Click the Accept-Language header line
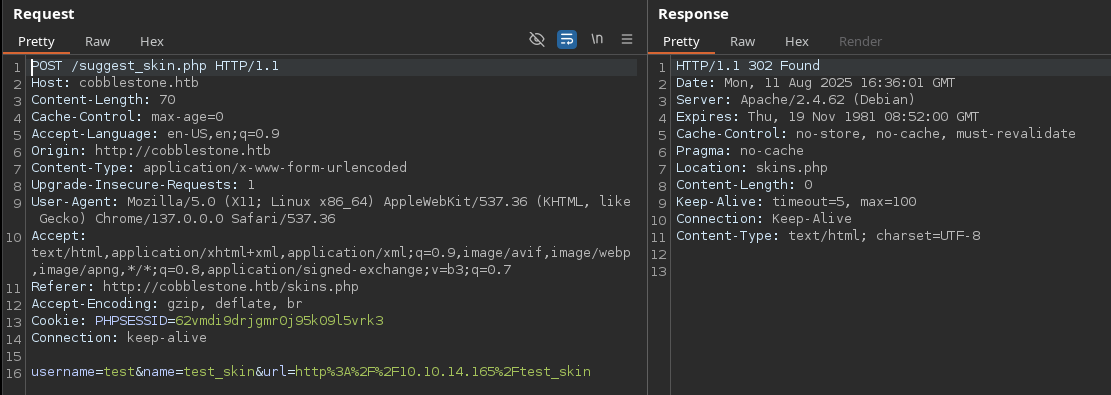 click(155, 134)
